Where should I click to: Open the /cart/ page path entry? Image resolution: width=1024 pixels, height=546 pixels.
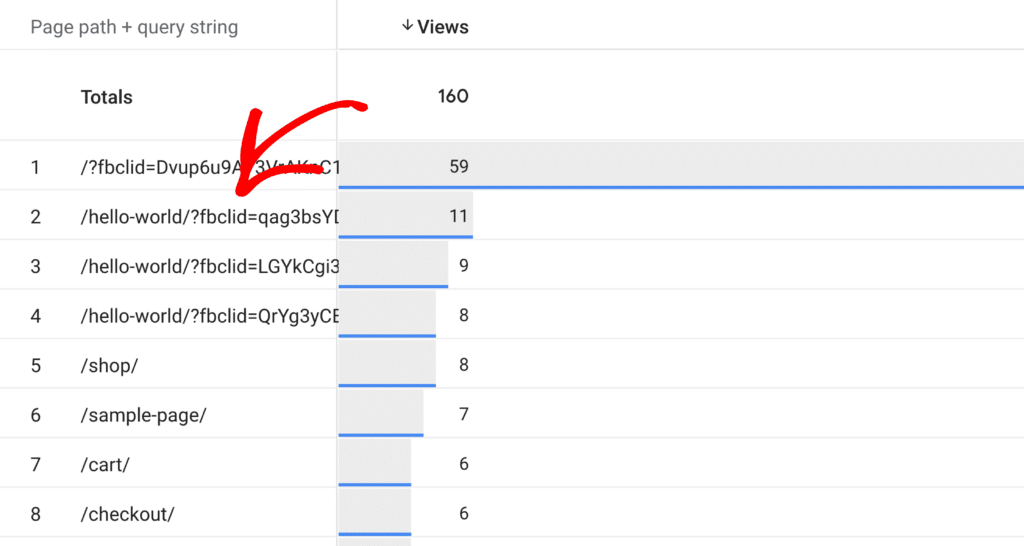point(105,465)
